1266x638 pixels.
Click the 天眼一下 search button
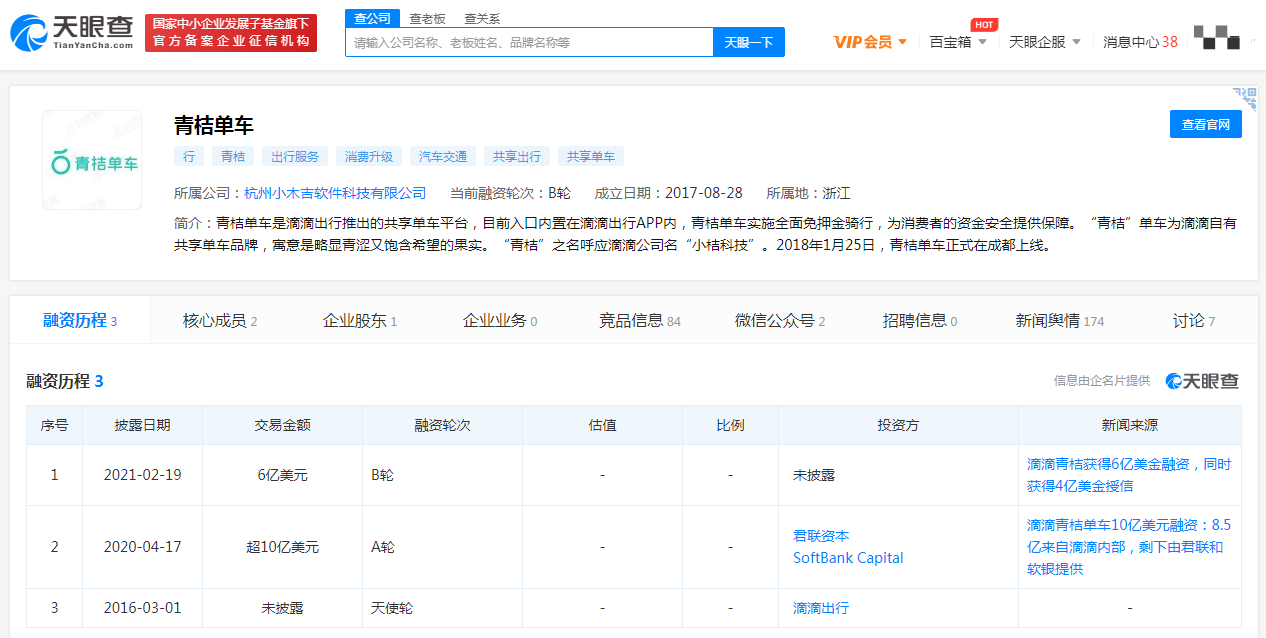click(x=749, y=42)
